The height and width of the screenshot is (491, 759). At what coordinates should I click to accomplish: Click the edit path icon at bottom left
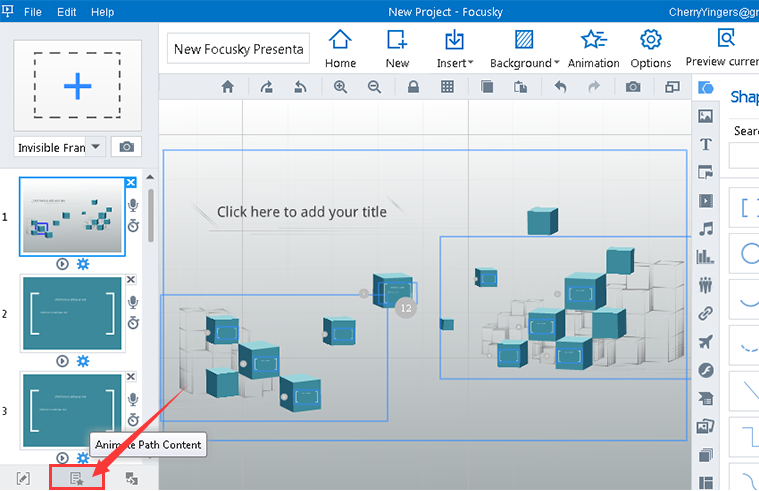[x=23, y=478]
